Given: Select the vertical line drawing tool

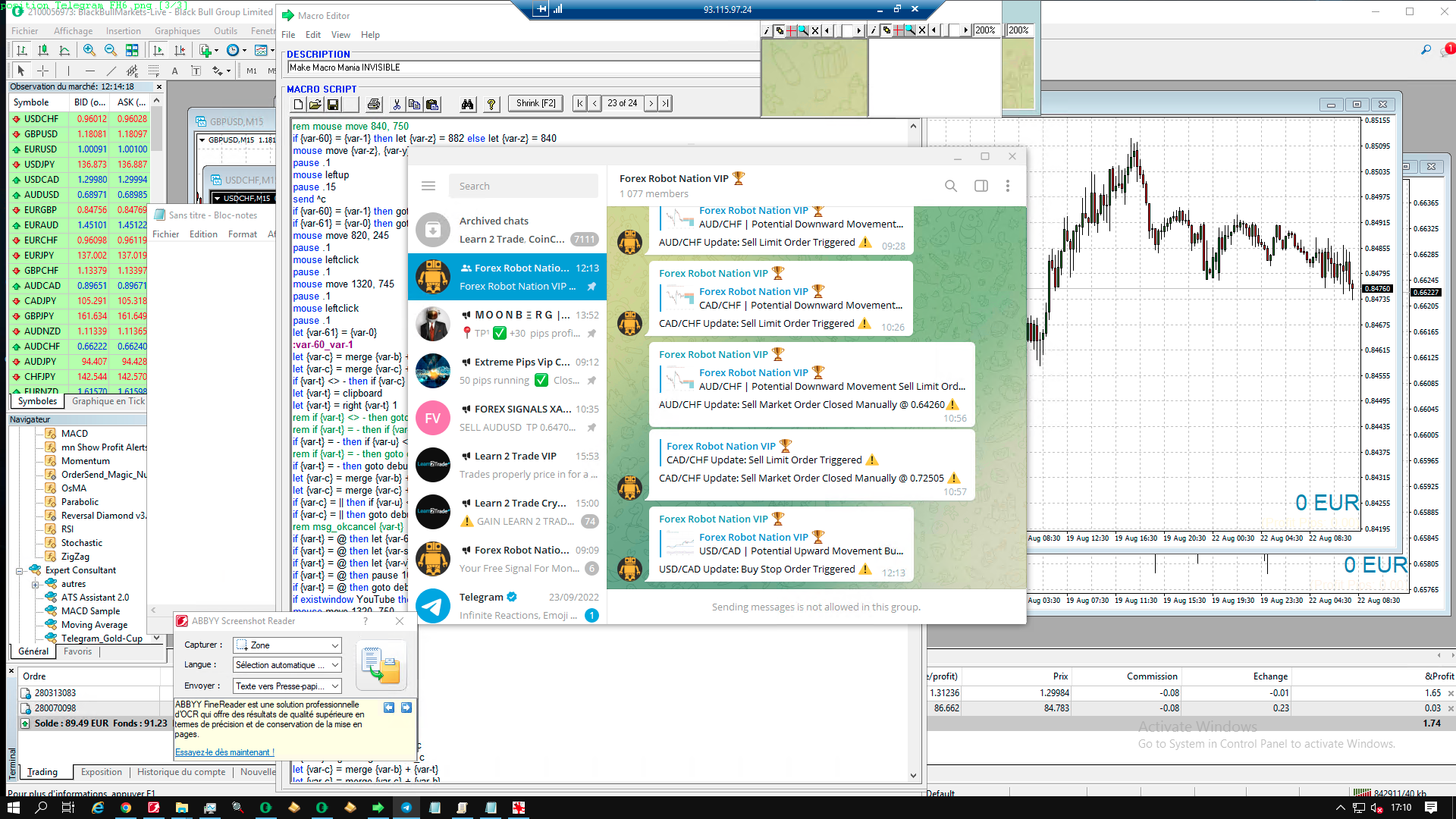Looking at the screenshot, I should [x=68, y=71].
